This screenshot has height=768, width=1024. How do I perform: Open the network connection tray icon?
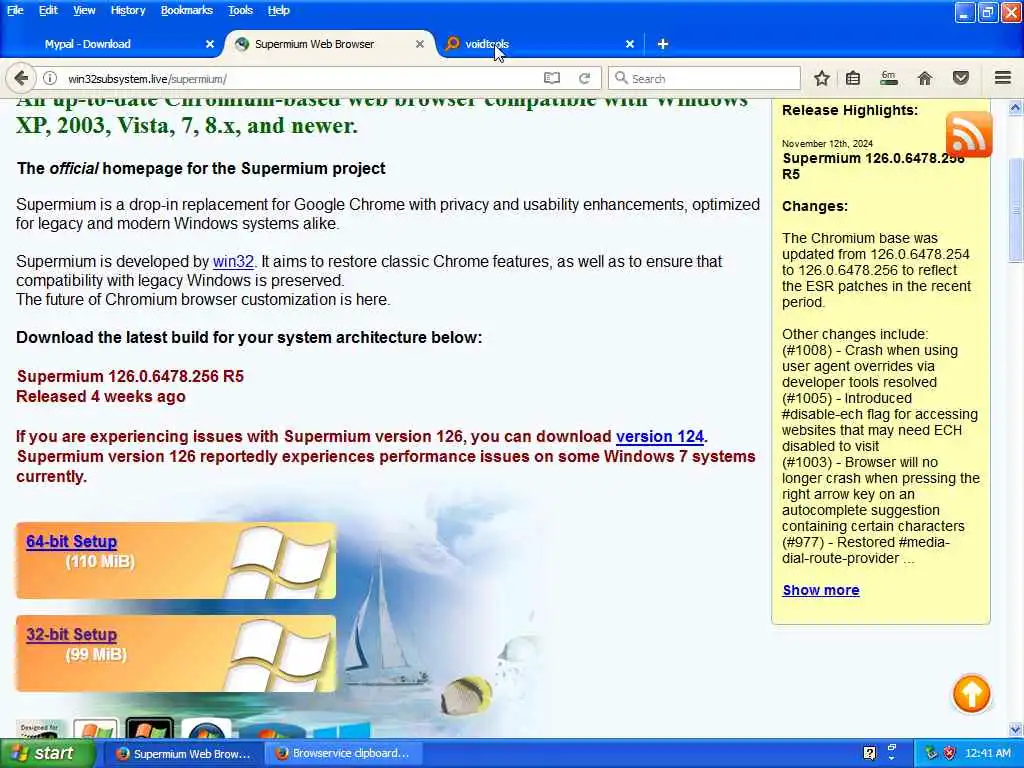931,753
